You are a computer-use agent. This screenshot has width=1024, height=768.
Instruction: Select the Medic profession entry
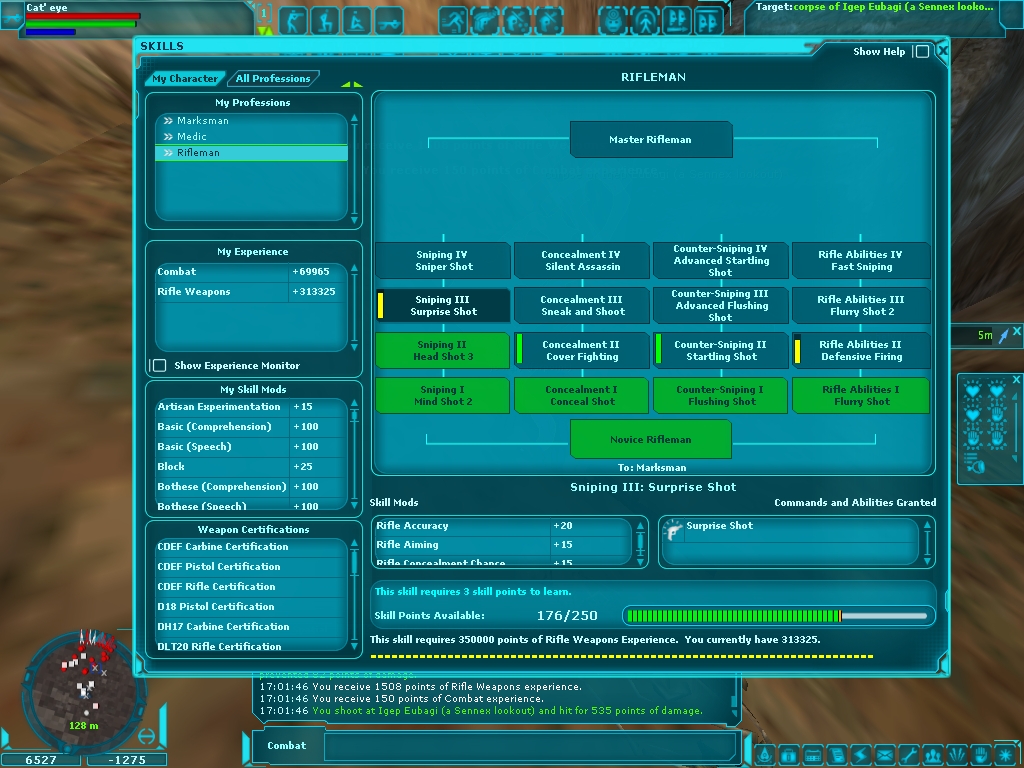point(192,137)
